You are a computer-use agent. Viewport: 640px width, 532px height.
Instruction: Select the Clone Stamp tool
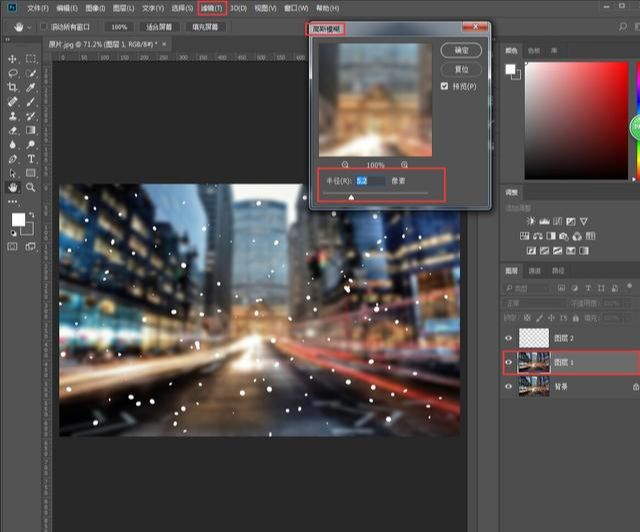tap(12, 116)
